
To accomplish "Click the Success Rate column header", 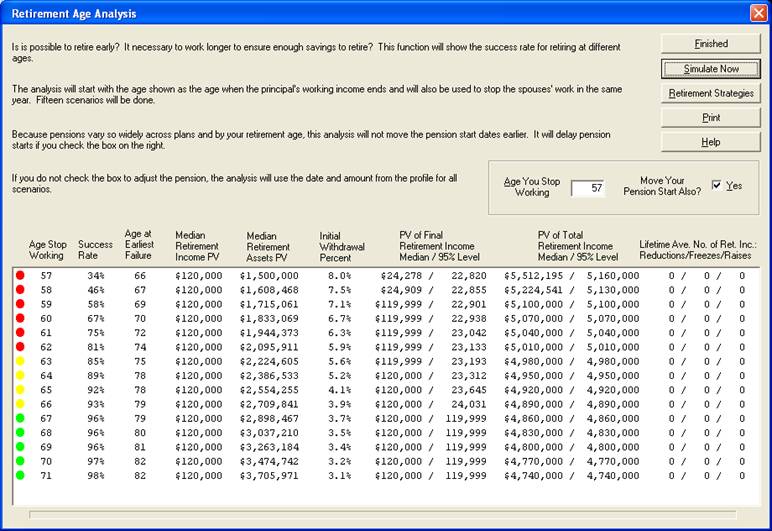I will [95, 249].
